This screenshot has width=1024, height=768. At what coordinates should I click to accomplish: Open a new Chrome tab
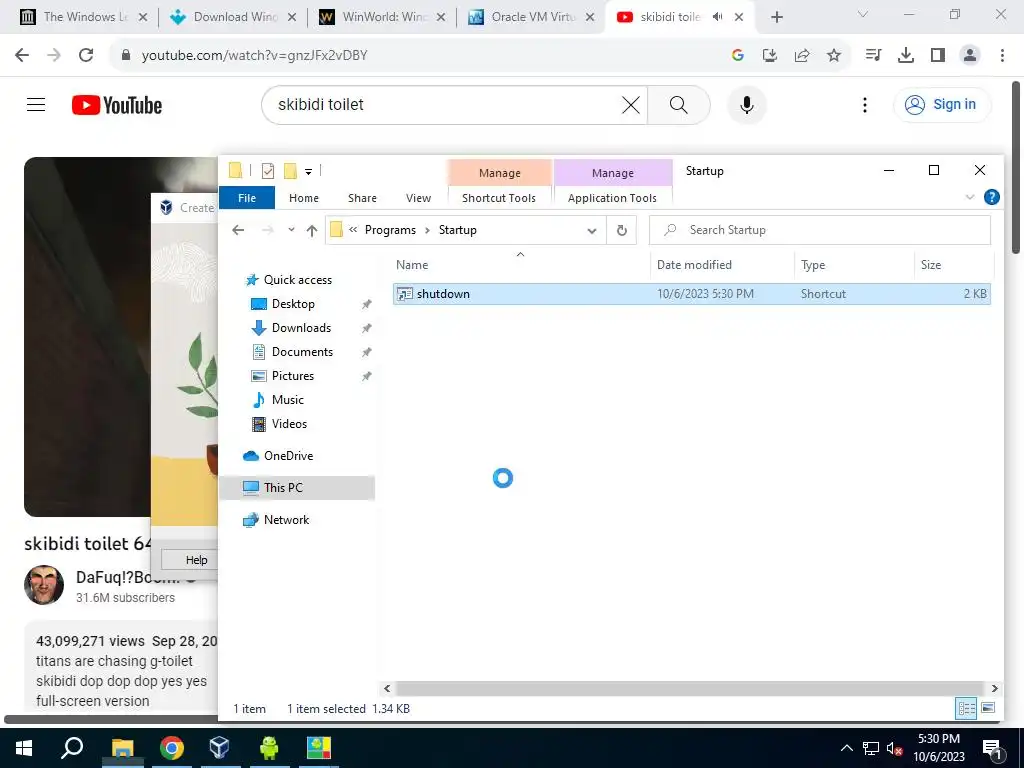pos(776,17)
